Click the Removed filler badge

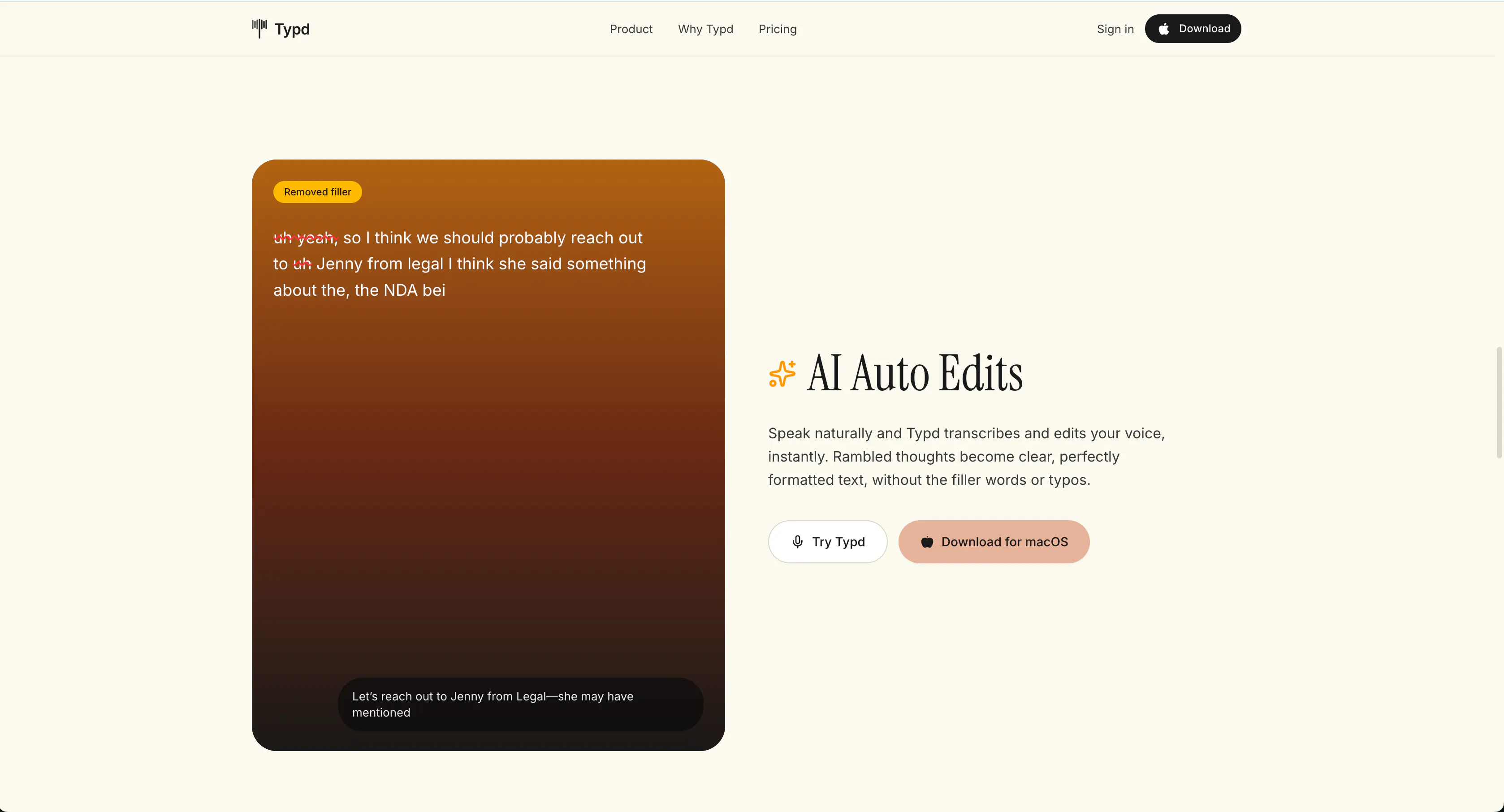318,192
